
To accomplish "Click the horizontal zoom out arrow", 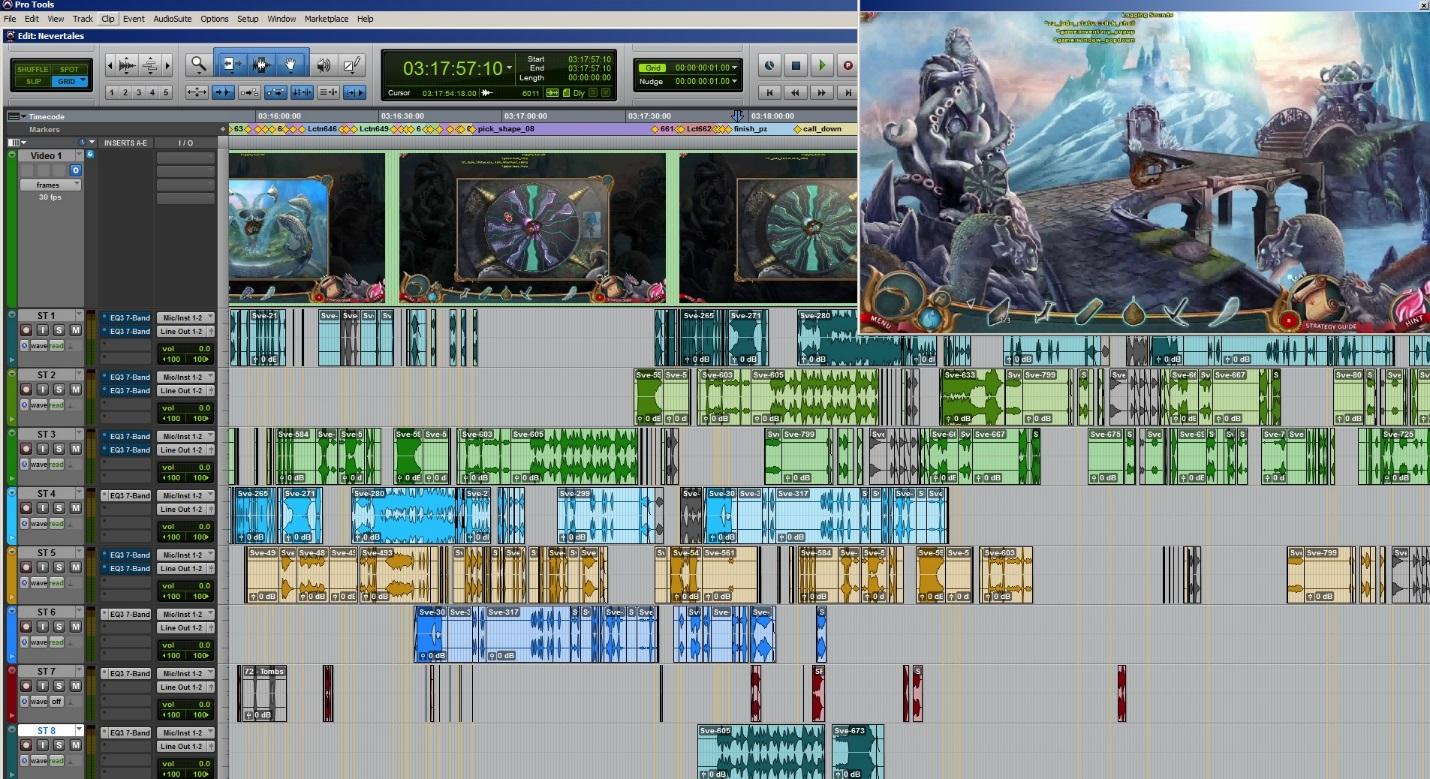I will tap(110, 65).
